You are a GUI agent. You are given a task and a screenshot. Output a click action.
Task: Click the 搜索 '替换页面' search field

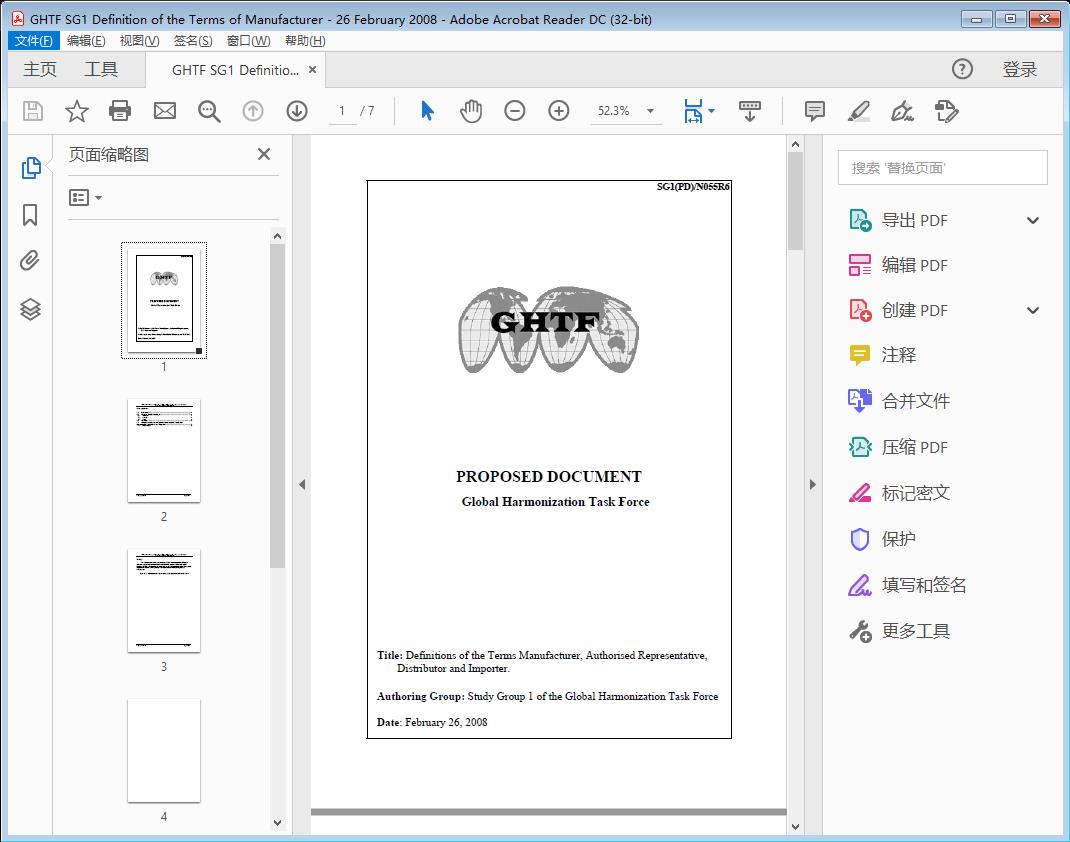[x=941, y=167]
